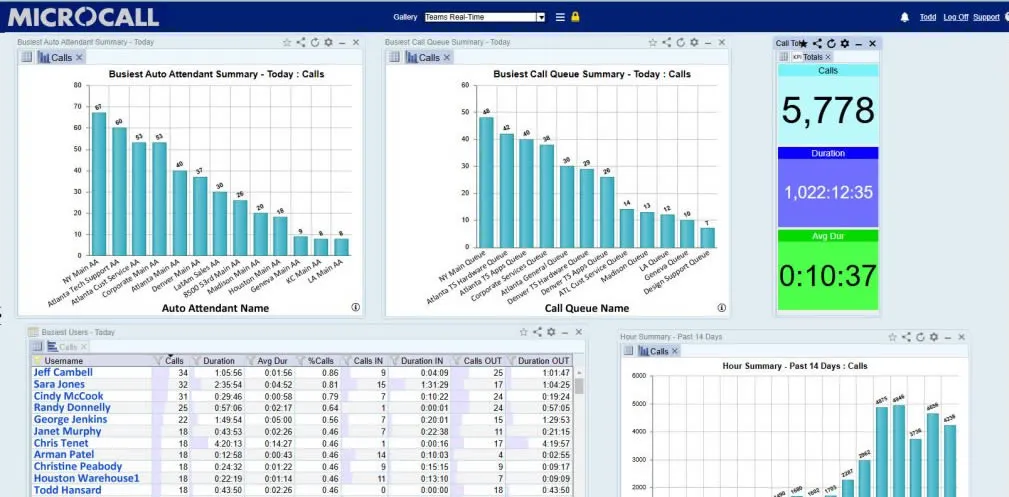Open the Gallery dropdown showing Teams Real-Time
This screenshot has width=1009, height=497.
coord(485,17)
